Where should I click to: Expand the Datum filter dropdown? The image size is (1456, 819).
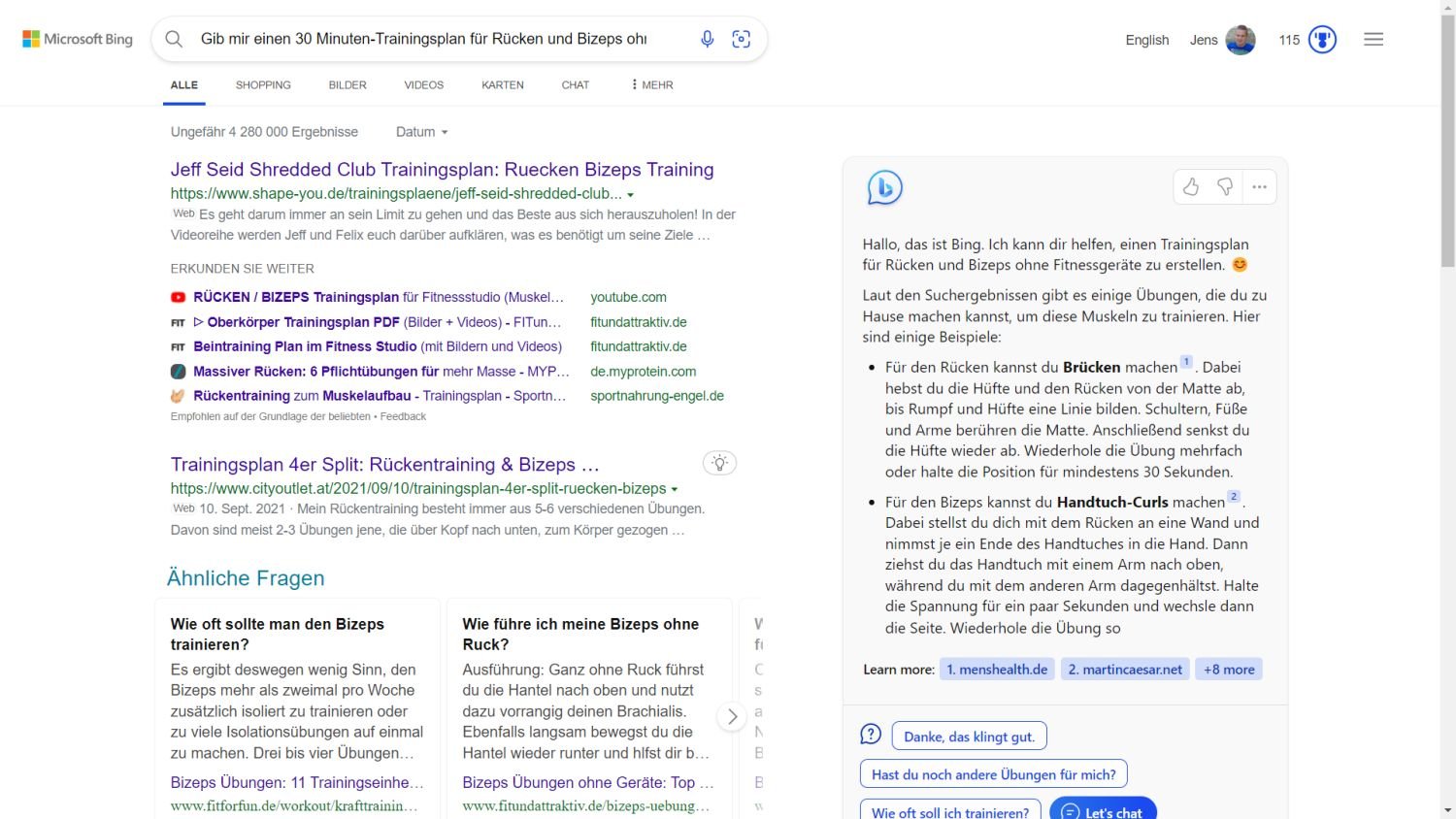click(x=422, y=132)
